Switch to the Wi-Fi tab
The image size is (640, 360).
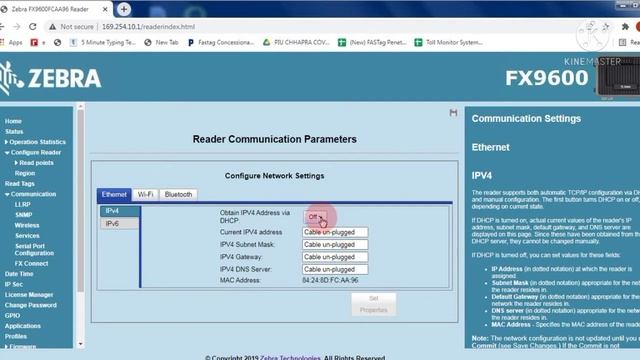pos(145,195)
